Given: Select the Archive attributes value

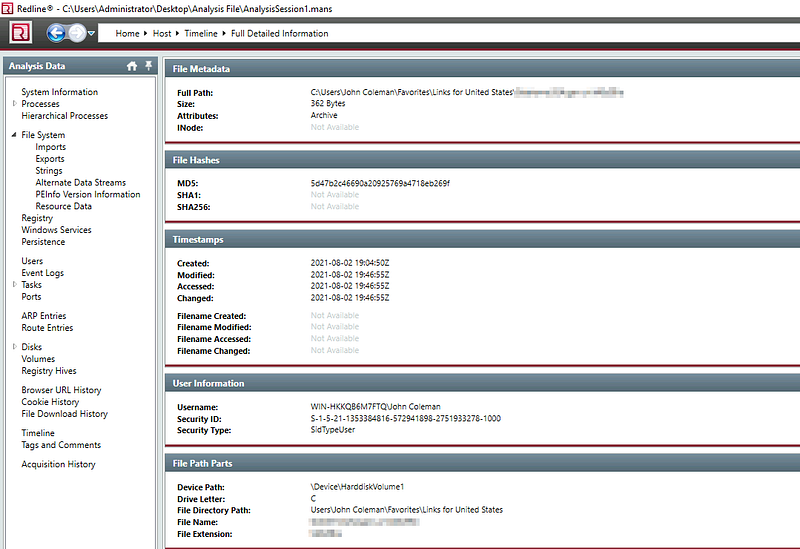Looking at the screenshot, I should click(x=324, y=115).
